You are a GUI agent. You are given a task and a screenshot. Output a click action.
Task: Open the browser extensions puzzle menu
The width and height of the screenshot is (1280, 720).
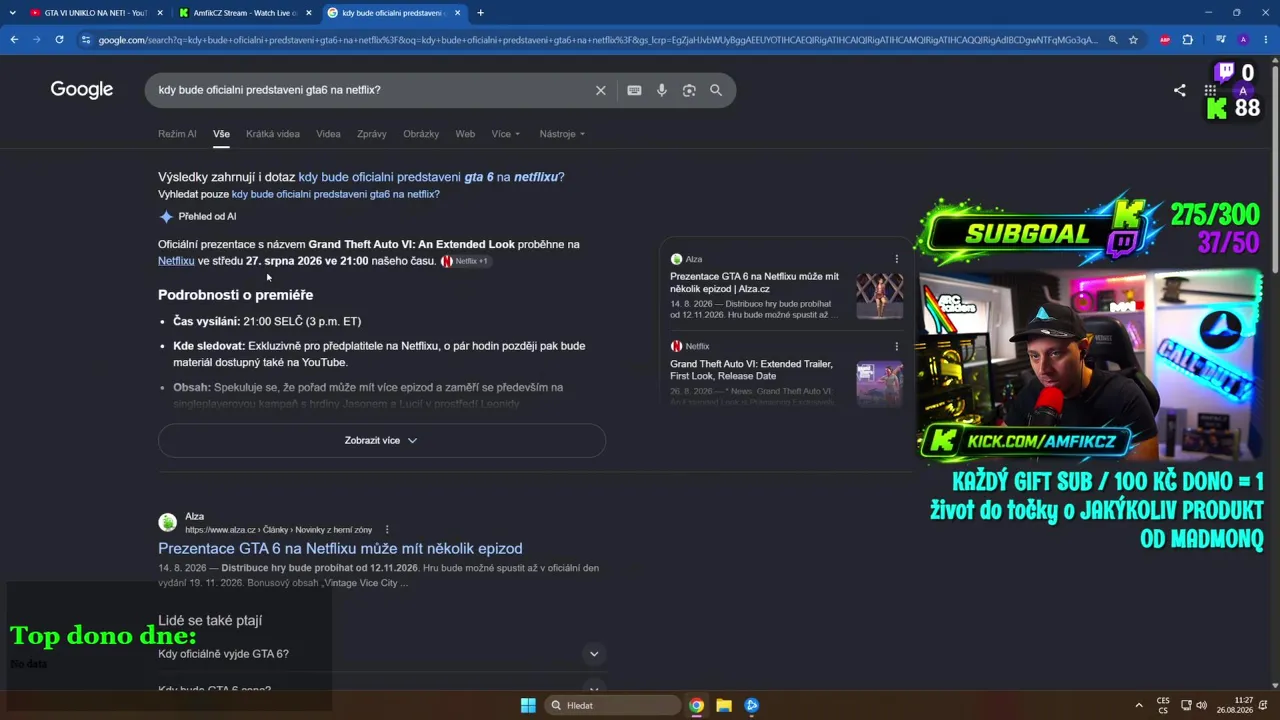[1188, 40]
